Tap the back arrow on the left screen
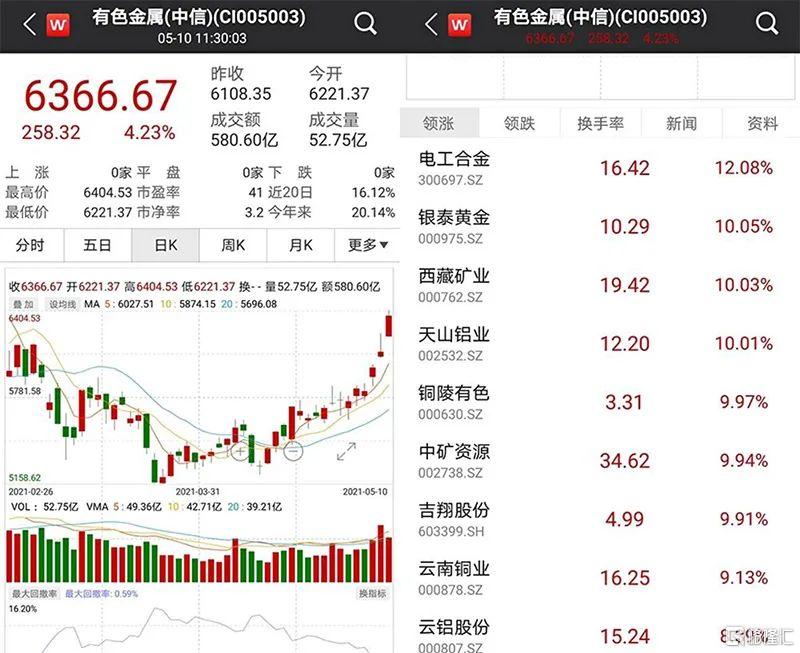The height and width of the screenshot is (653, 800). (30, 24)
